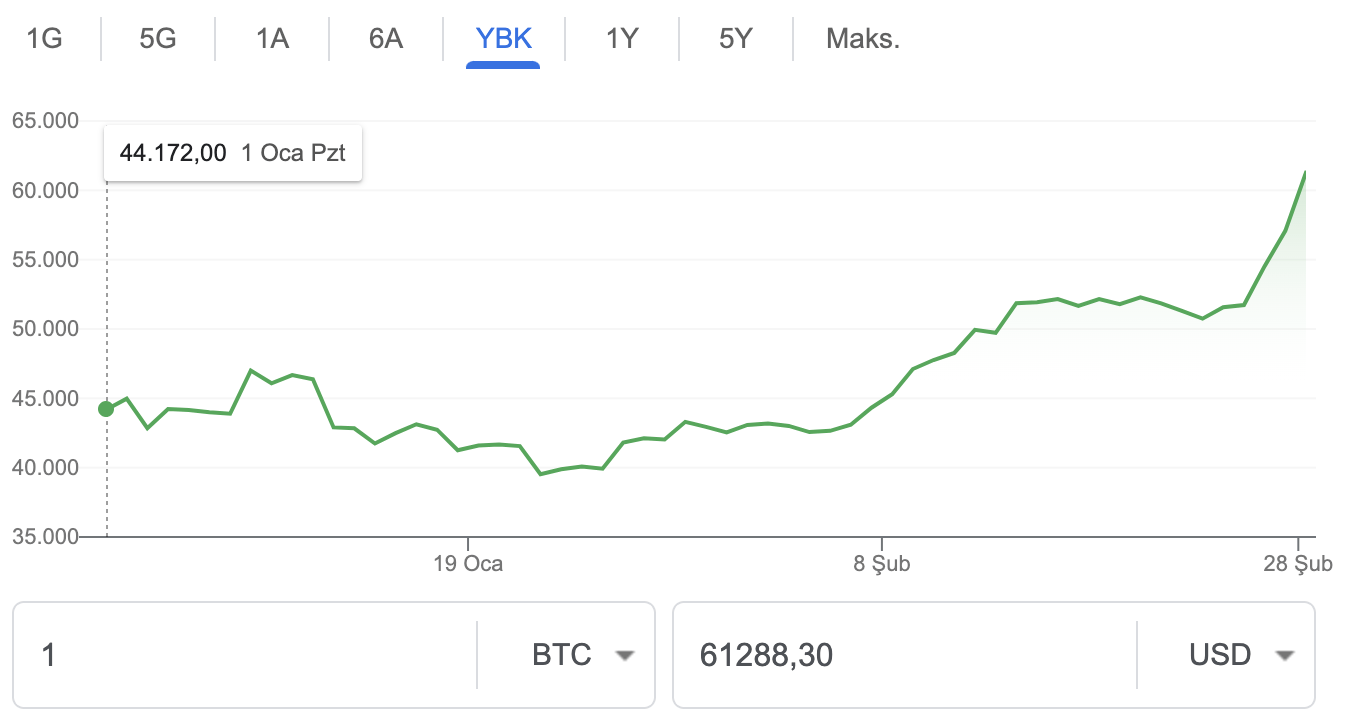The image size is (1368, 714).
Task: Switch to the 5G time range tab
Action: coord(158,39)
